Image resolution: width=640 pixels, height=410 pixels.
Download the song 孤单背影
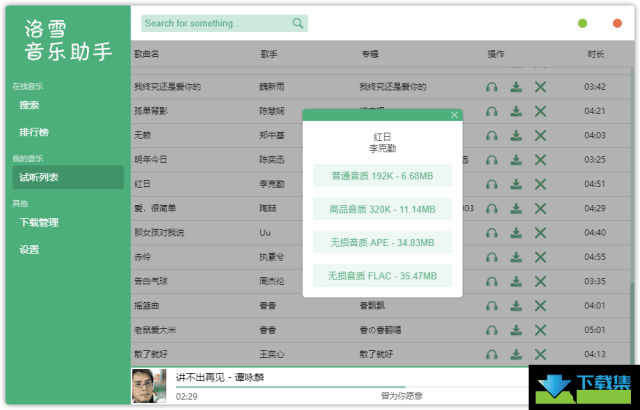(x=516, y=111)
